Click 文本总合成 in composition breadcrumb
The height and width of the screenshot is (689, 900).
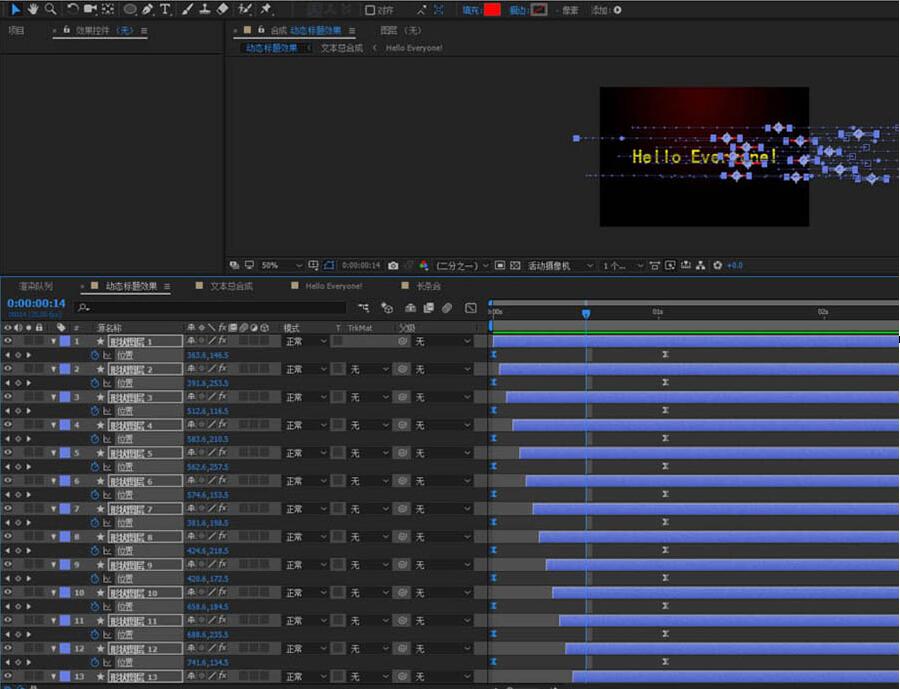pyautogui.click(x=341, y=48)
